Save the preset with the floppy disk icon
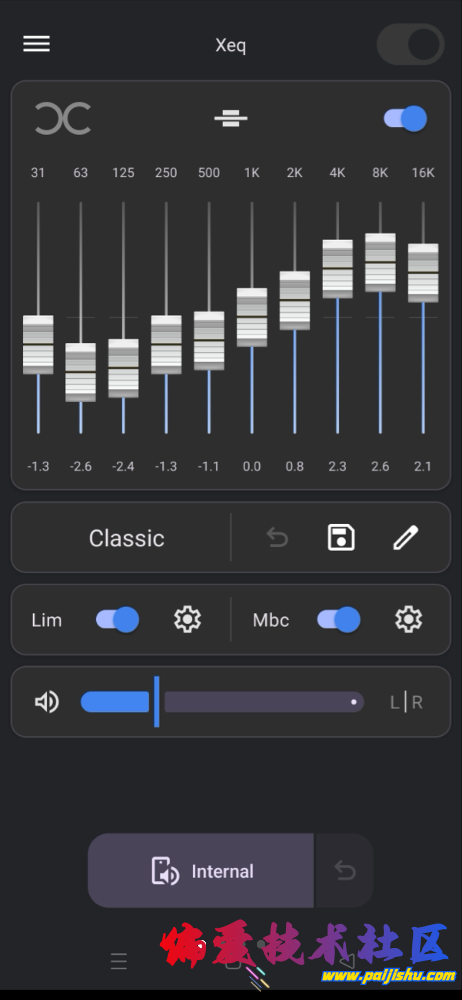The height and width of the screenshot is (1000, 462). click(341, 538)
